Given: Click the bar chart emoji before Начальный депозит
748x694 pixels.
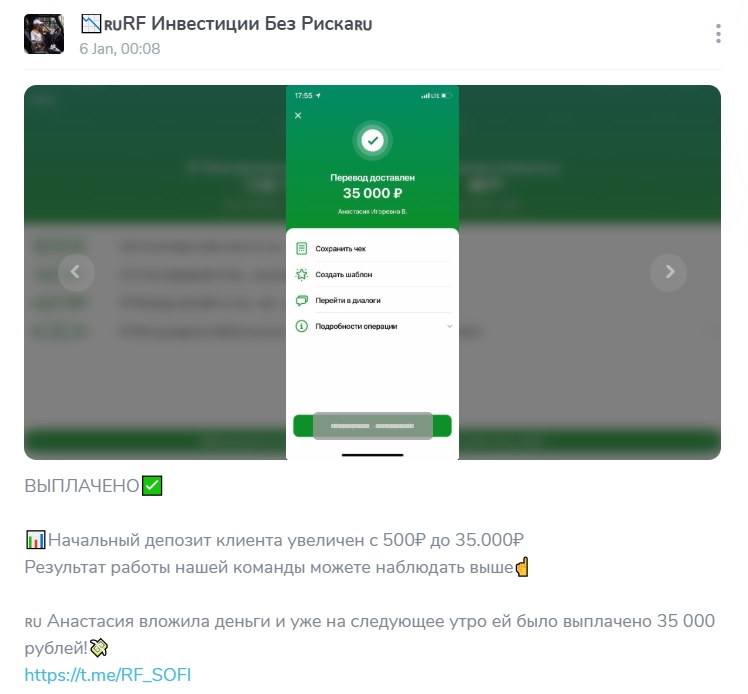Looking at the screenshot, I should point(36,540).
